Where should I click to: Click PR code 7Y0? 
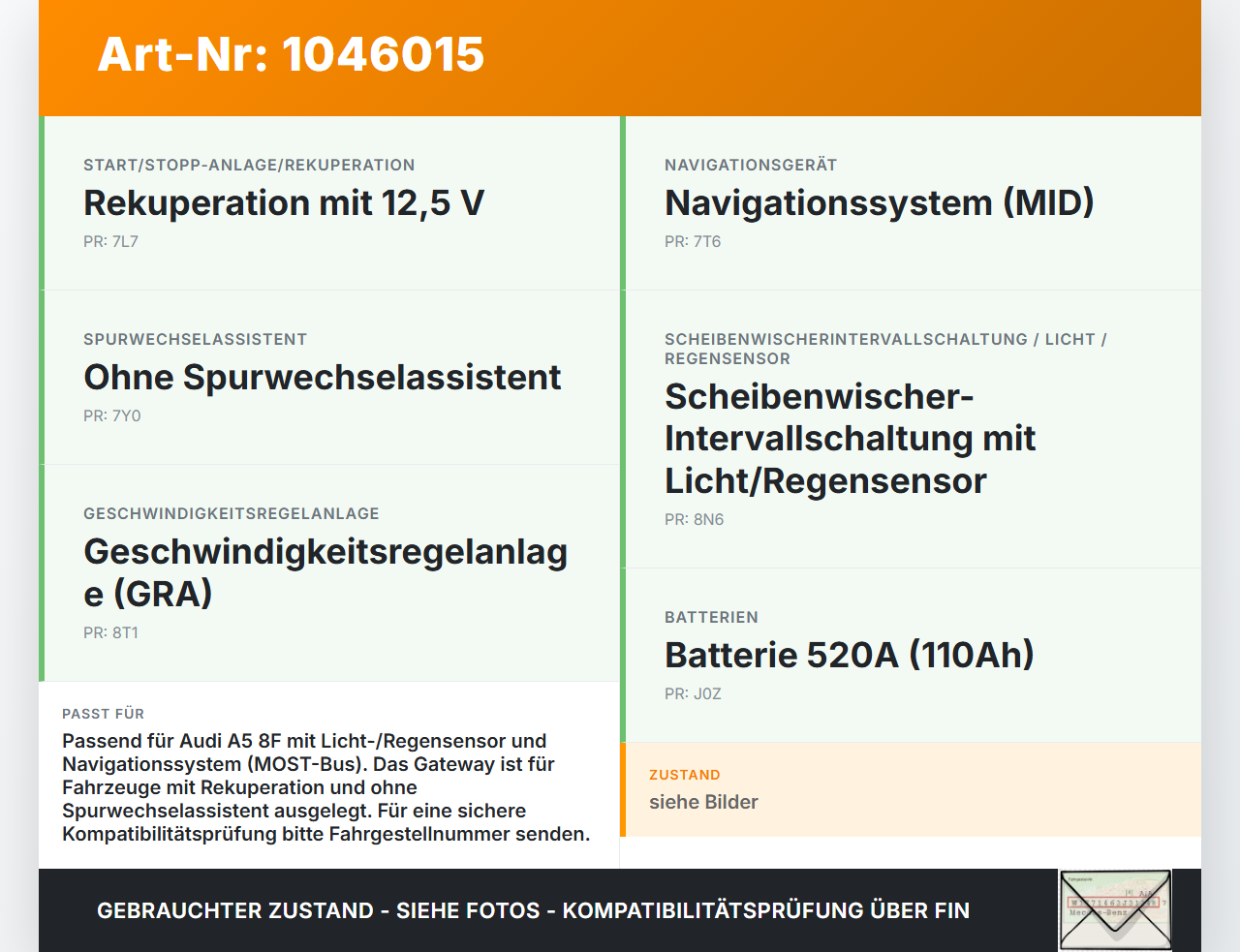coord(112,416)
